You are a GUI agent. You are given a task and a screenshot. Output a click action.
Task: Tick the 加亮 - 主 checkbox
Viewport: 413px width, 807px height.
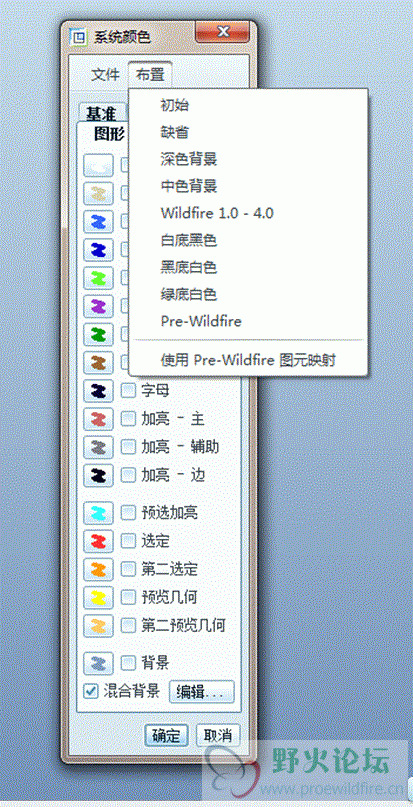click(128, 419)
